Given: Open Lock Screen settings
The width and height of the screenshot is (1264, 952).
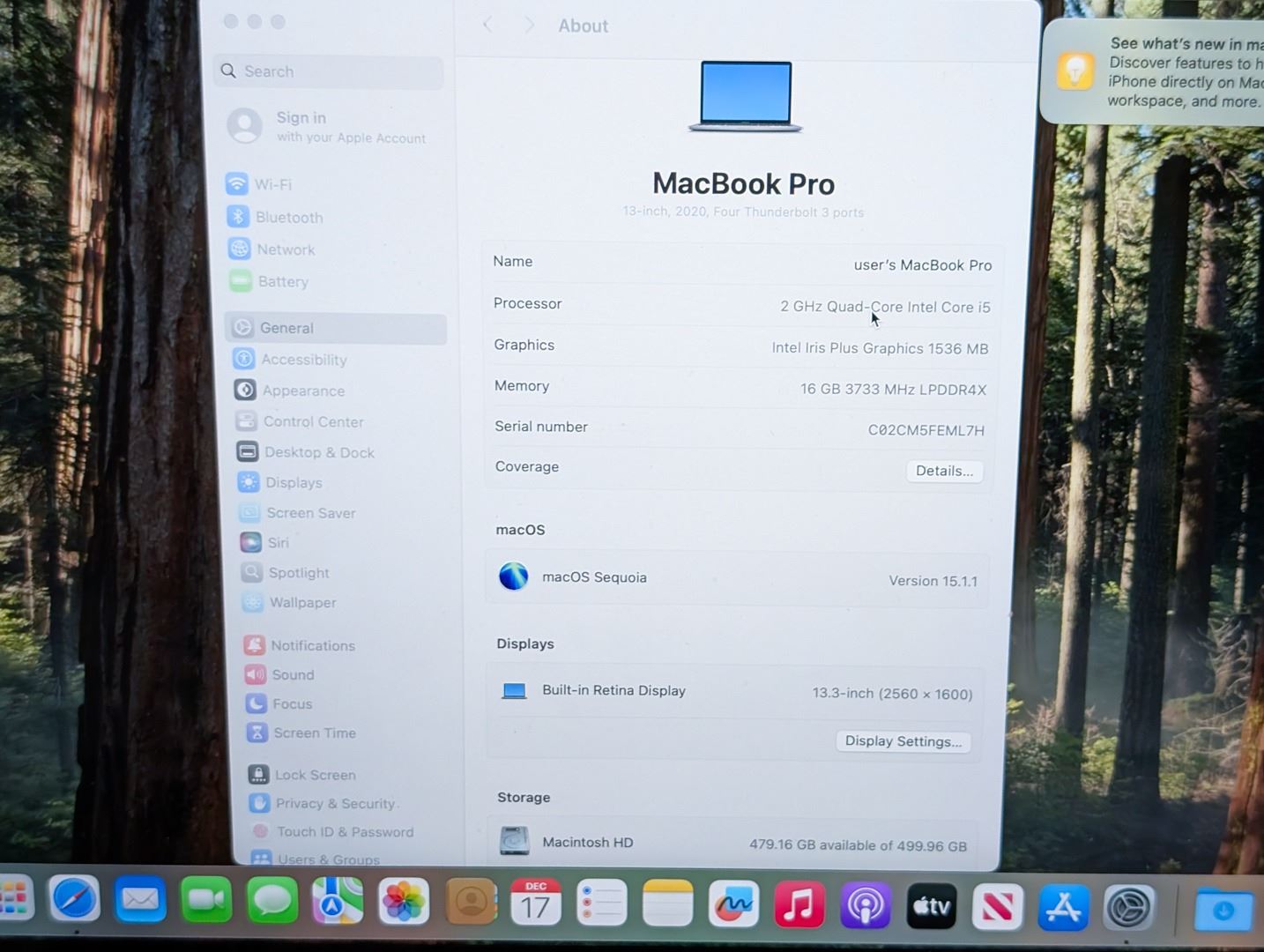Looking at the screenshot, I should tap(315, 775).
